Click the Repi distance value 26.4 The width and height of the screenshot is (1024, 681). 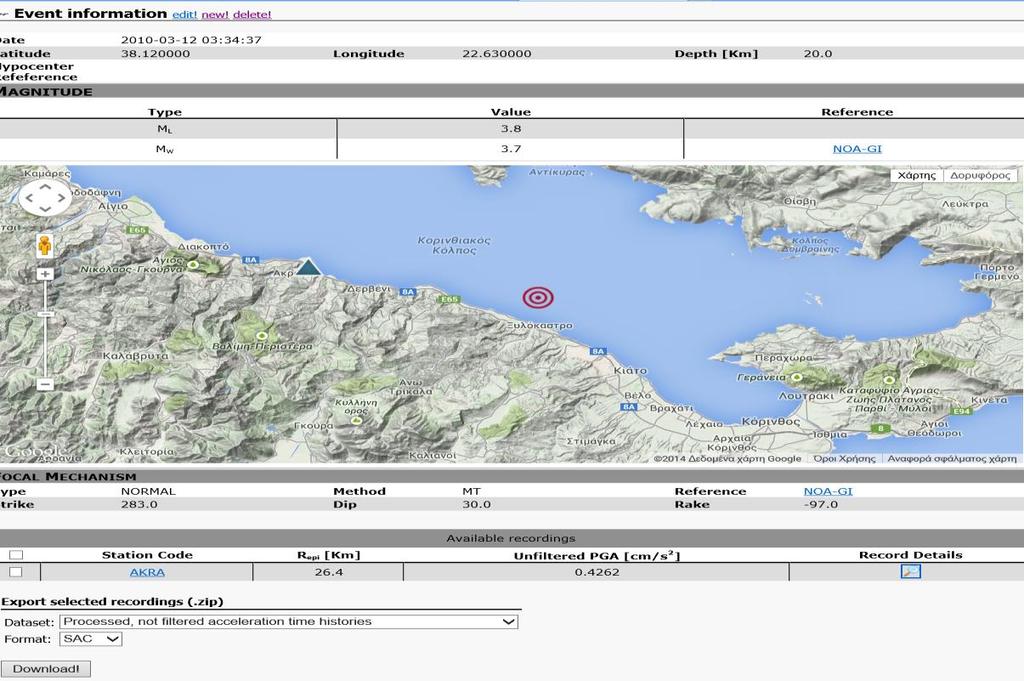(328, 572)
